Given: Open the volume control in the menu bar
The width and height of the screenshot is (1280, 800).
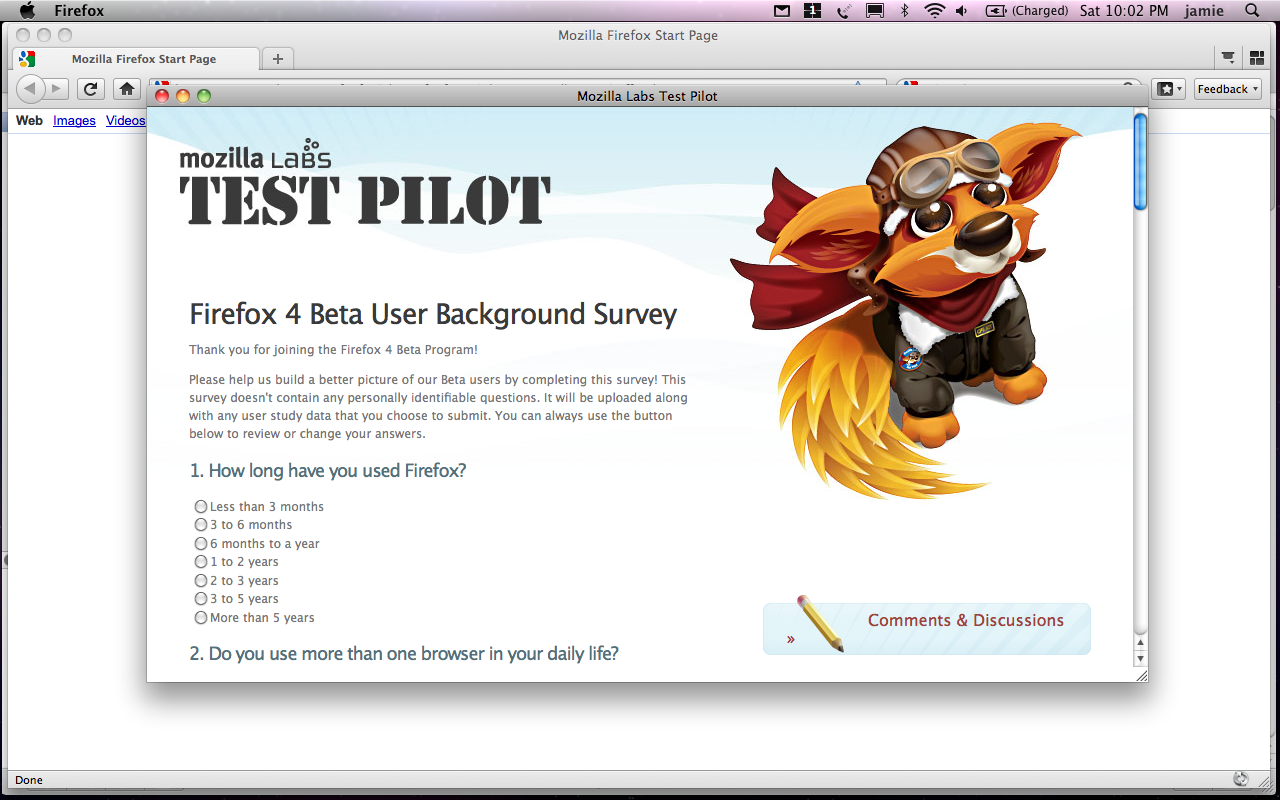Looking at the screenshot, I should point(962,11).
